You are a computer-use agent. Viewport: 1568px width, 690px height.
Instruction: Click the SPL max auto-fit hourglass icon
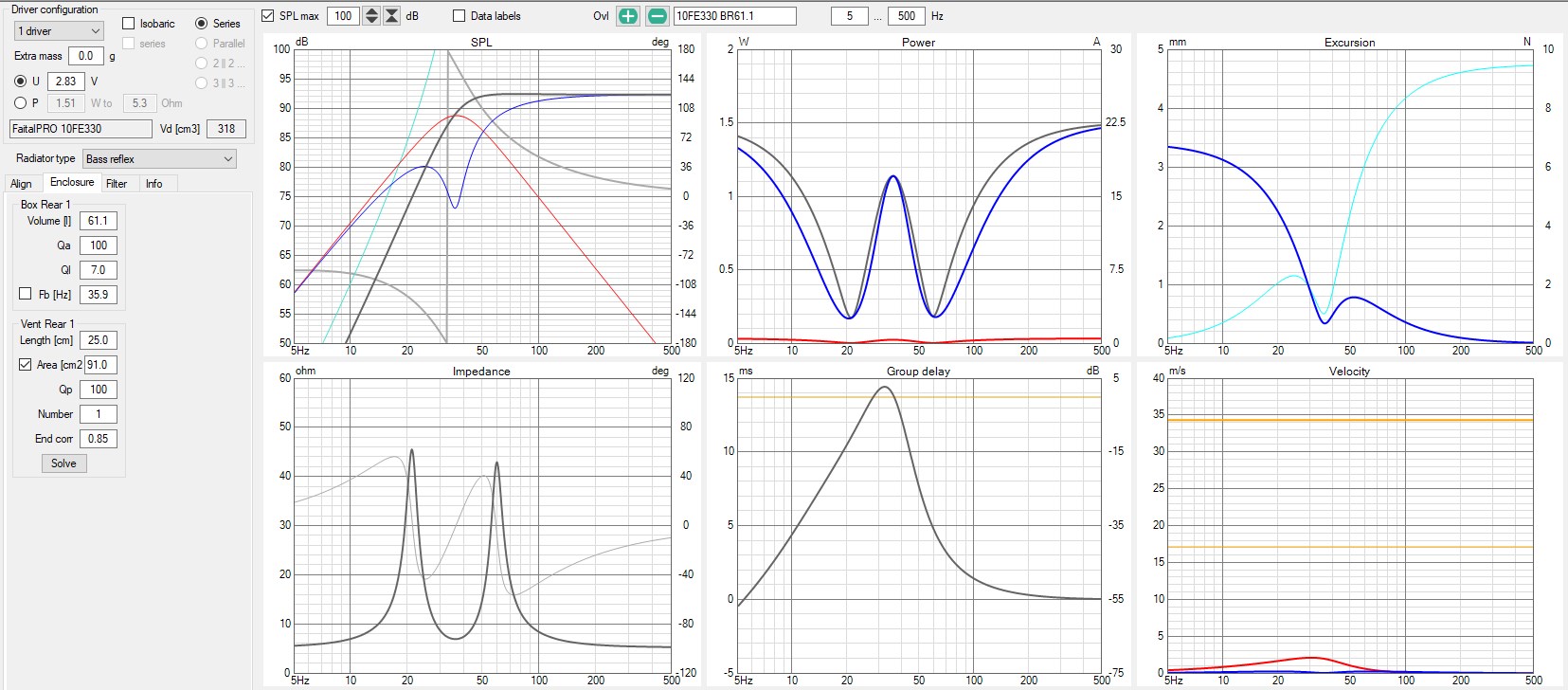coord(391,16)
